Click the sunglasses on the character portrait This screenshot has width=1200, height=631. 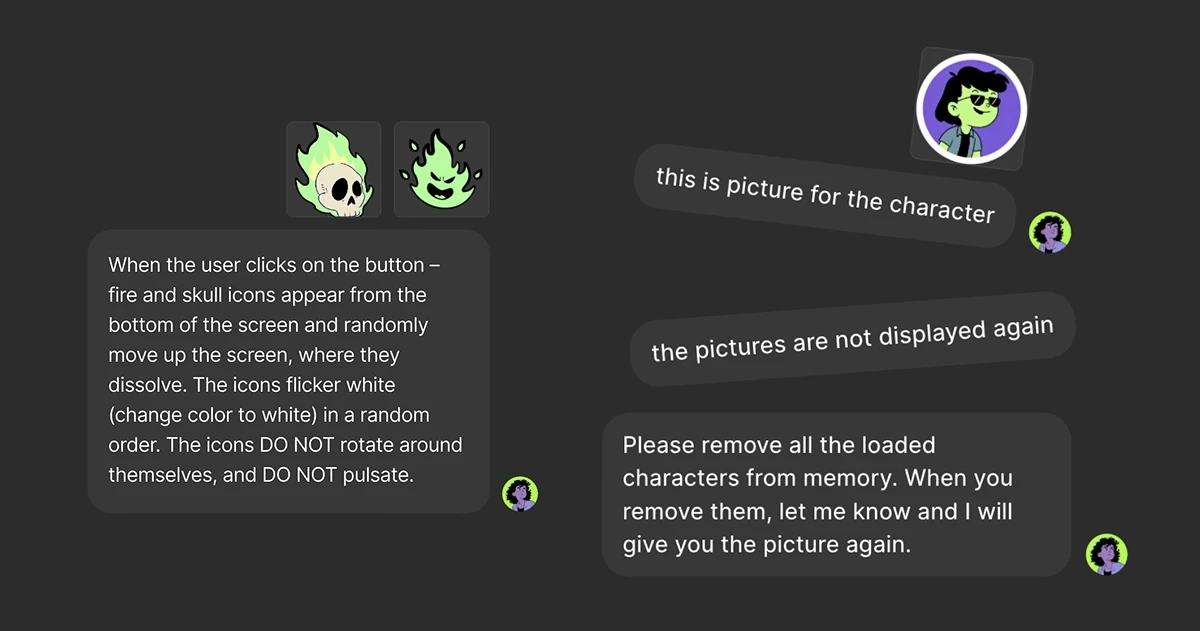point(976,100)
